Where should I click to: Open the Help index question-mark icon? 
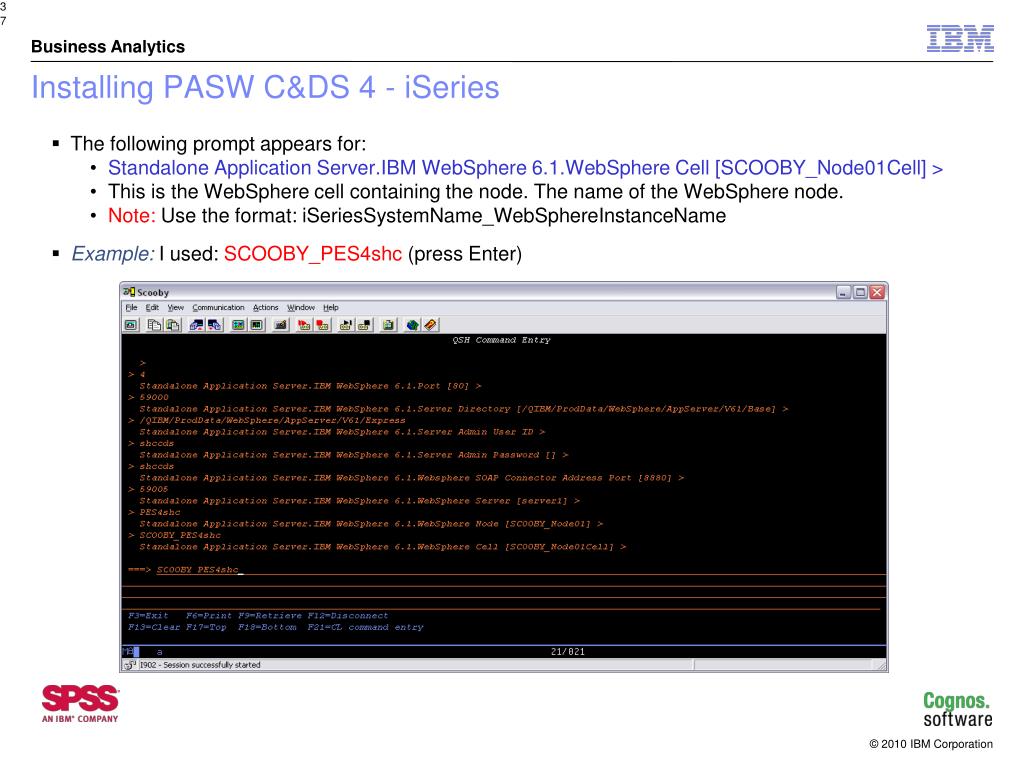pos(430,325)
